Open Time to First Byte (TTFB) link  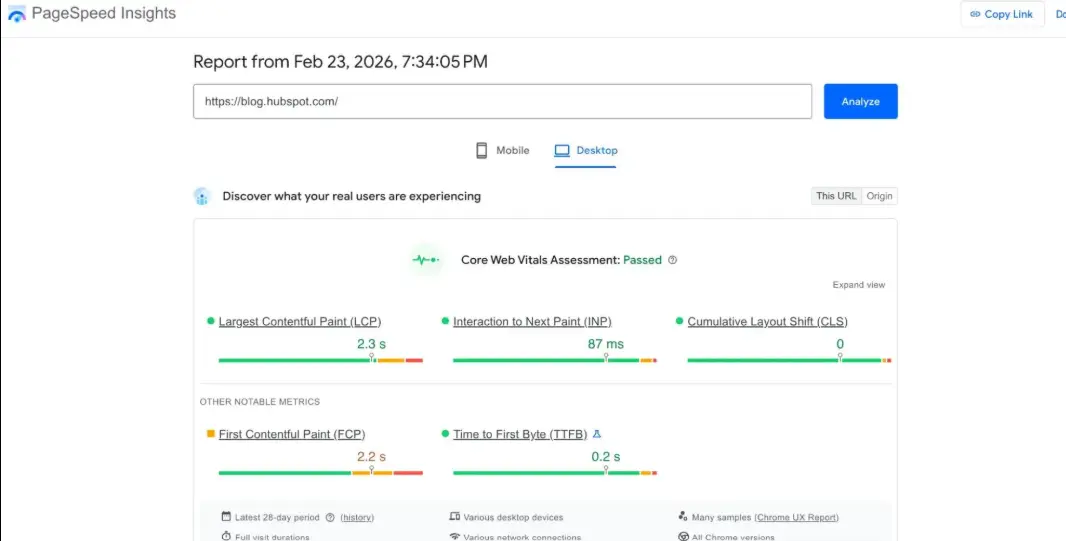[x=520, y=434]
